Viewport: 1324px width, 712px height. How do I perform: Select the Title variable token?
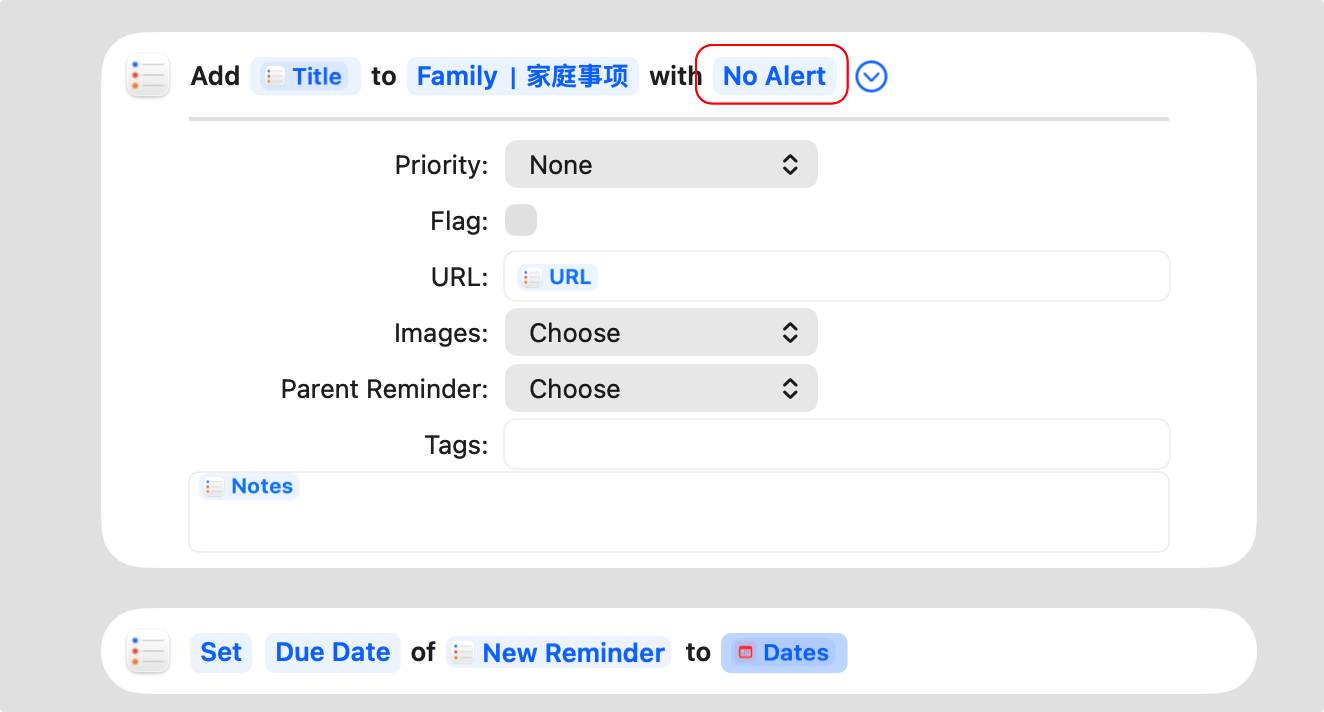[x=305, y=77]
